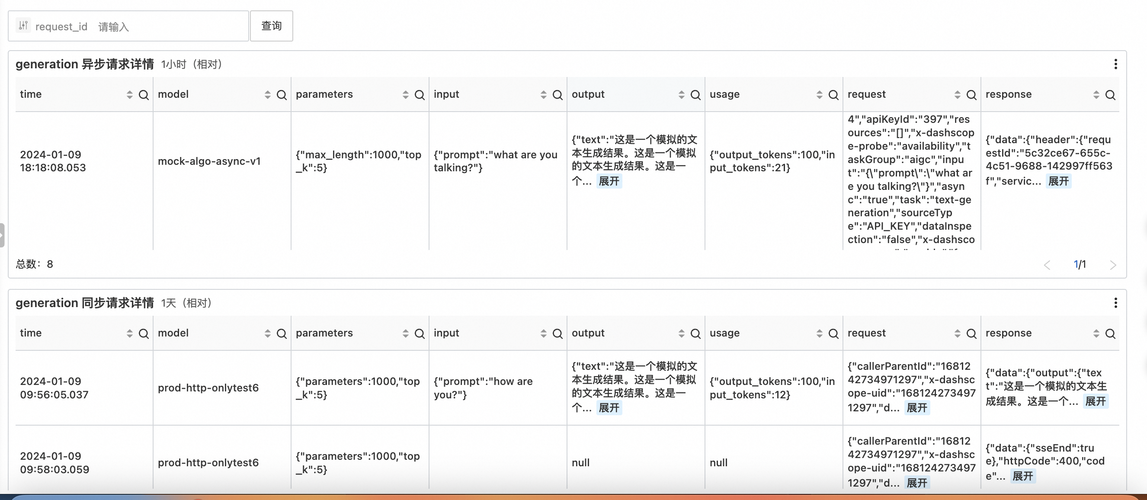Open the sync panel three-dot menu
This screenshot has width=1147, height=500.
1116,303
